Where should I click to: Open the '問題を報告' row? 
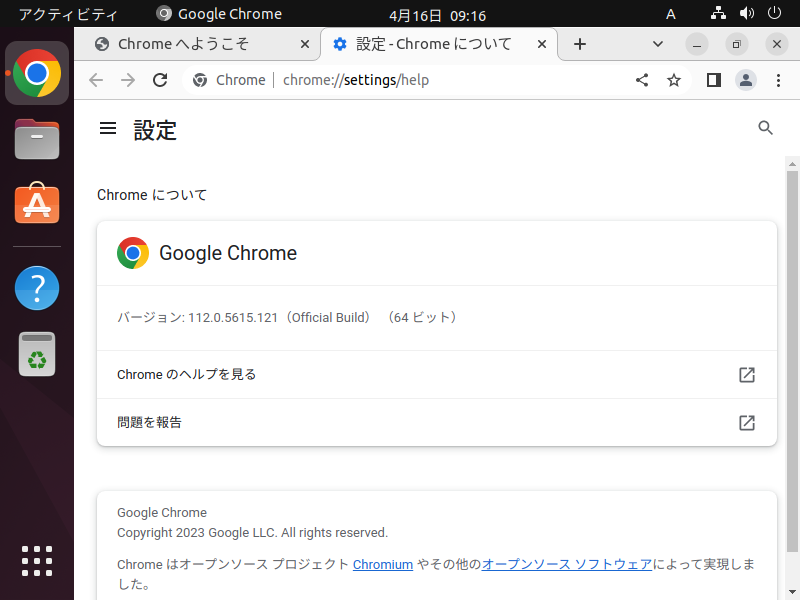point(437,422)
